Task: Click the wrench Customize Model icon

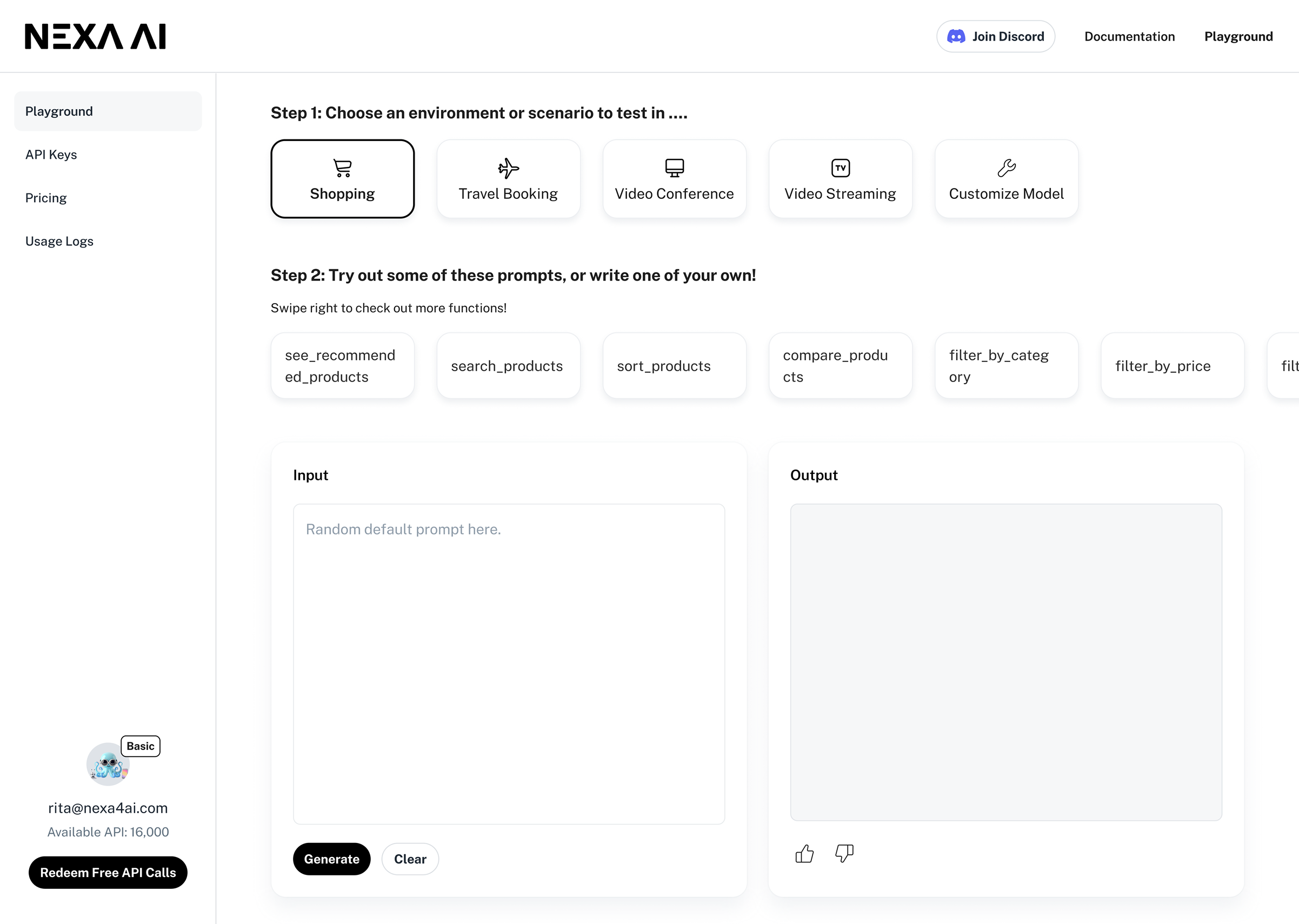Action: 1006,168
